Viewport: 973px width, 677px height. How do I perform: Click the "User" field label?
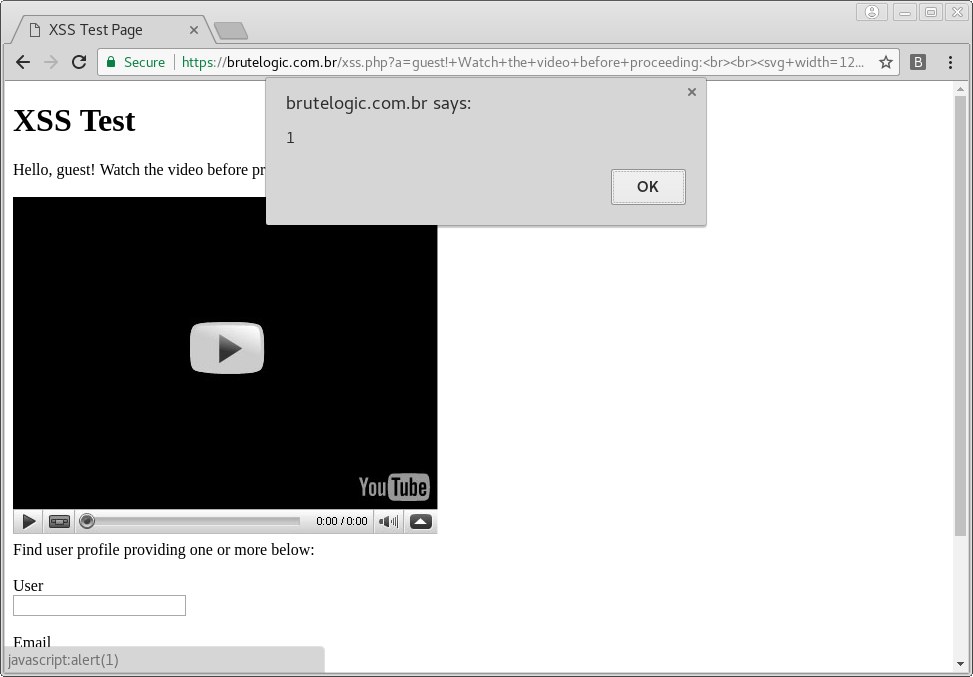(28, 586)
